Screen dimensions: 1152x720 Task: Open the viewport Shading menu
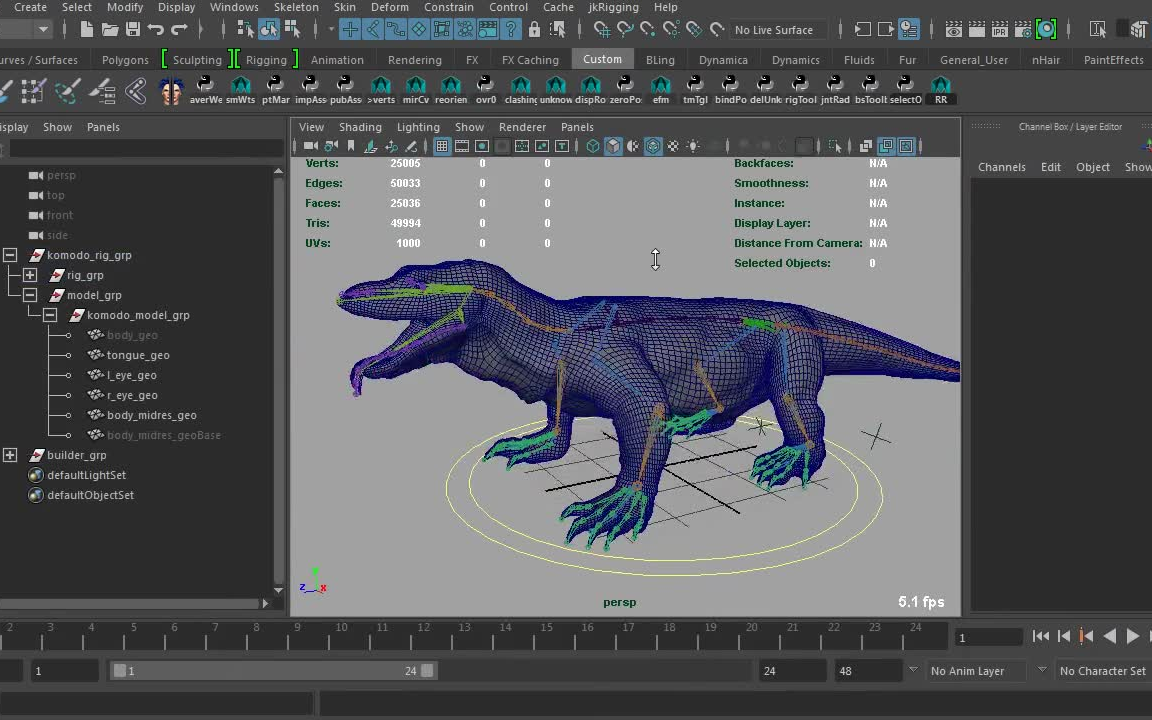(x=360, y=127)
